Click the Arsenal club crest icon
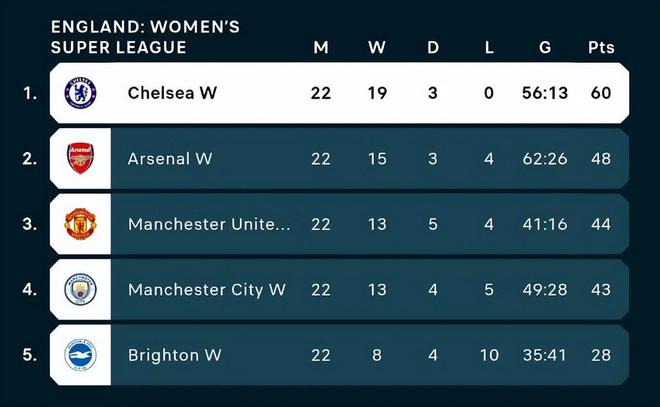The width and height of the screenshot is (660, 407). [80, 158]
